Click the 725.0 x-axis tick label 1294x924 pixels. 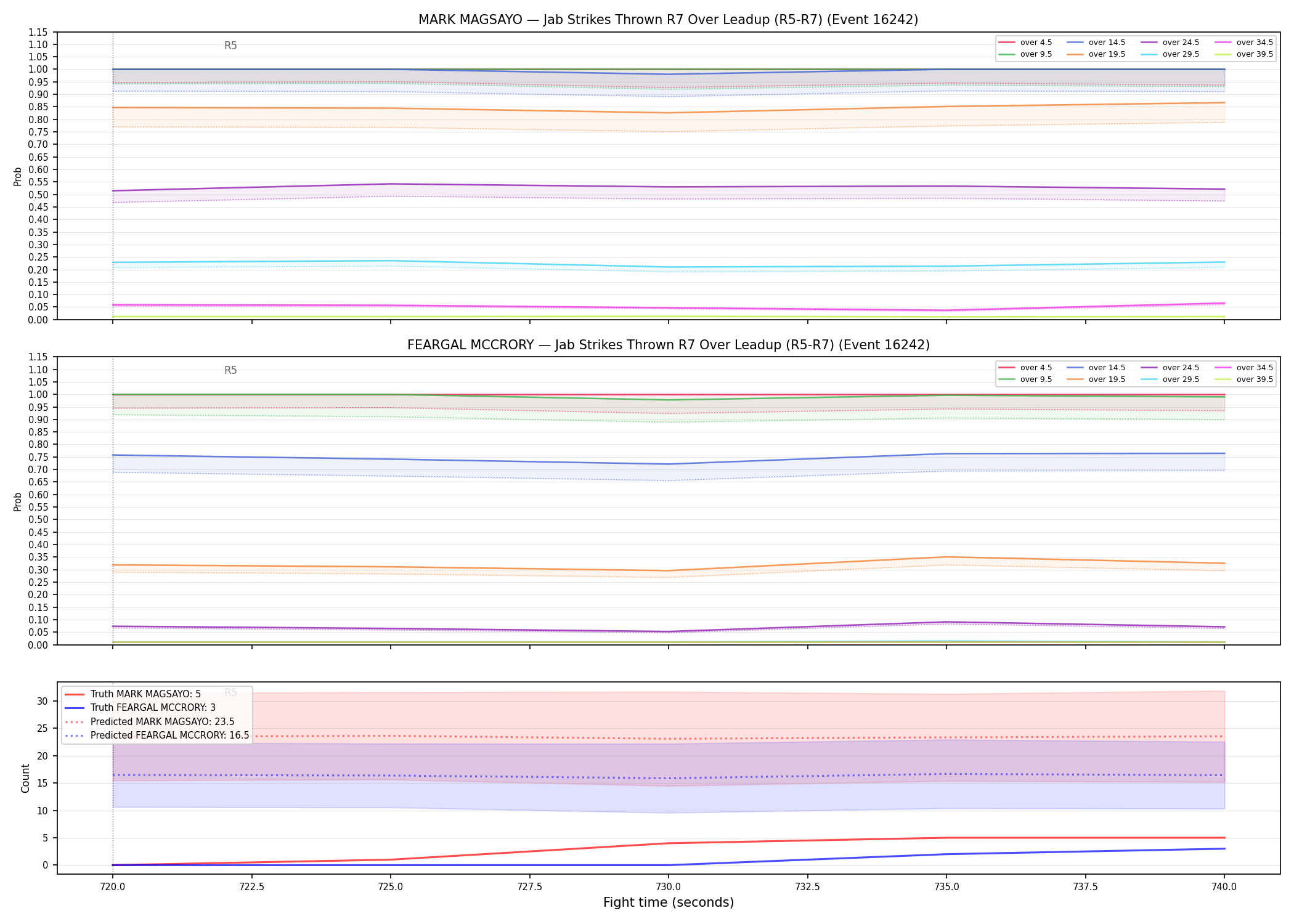pyautogui.click(x=390, y=887)
